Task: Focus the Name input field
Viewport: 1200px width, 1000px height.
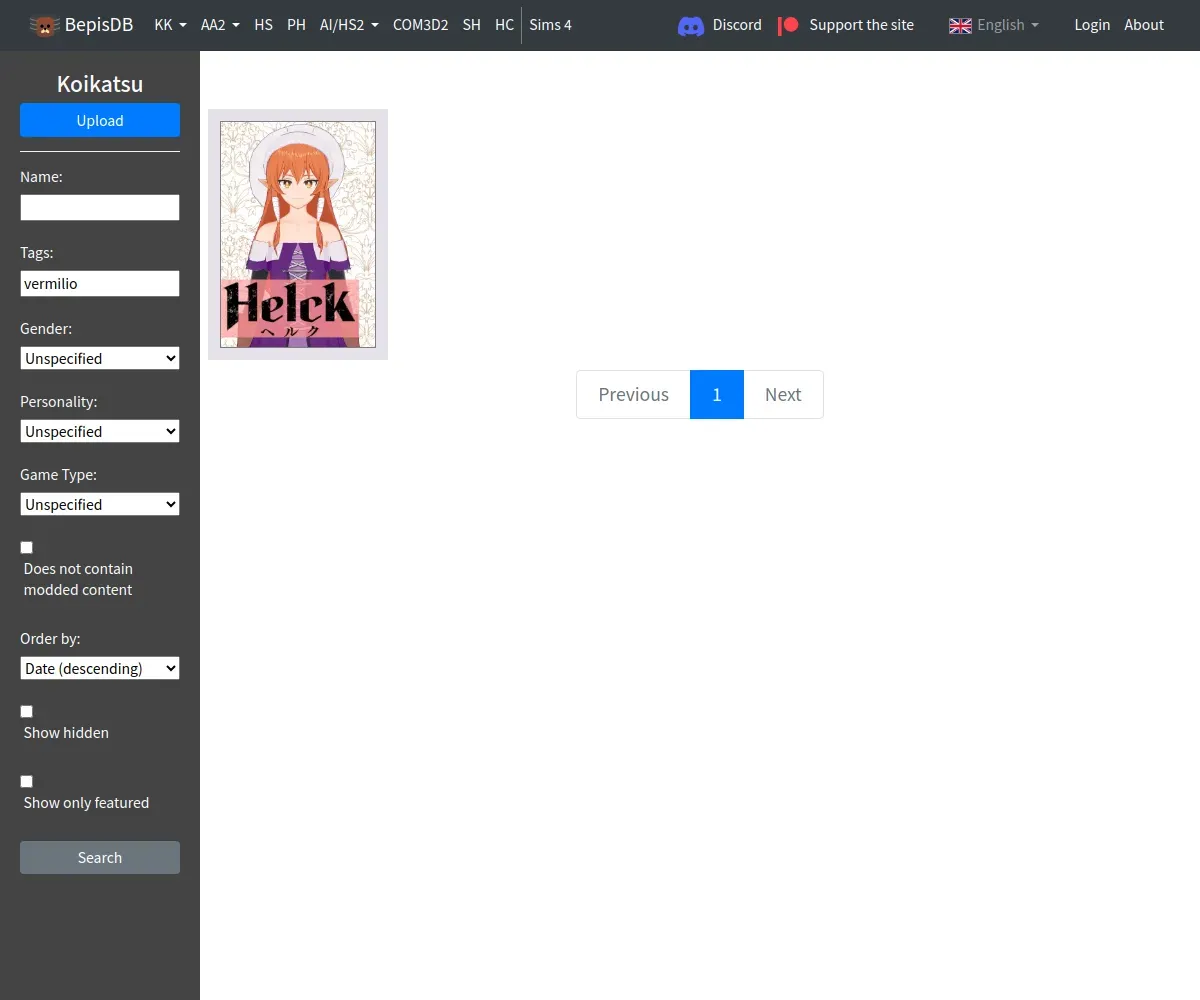Action: 100,207
